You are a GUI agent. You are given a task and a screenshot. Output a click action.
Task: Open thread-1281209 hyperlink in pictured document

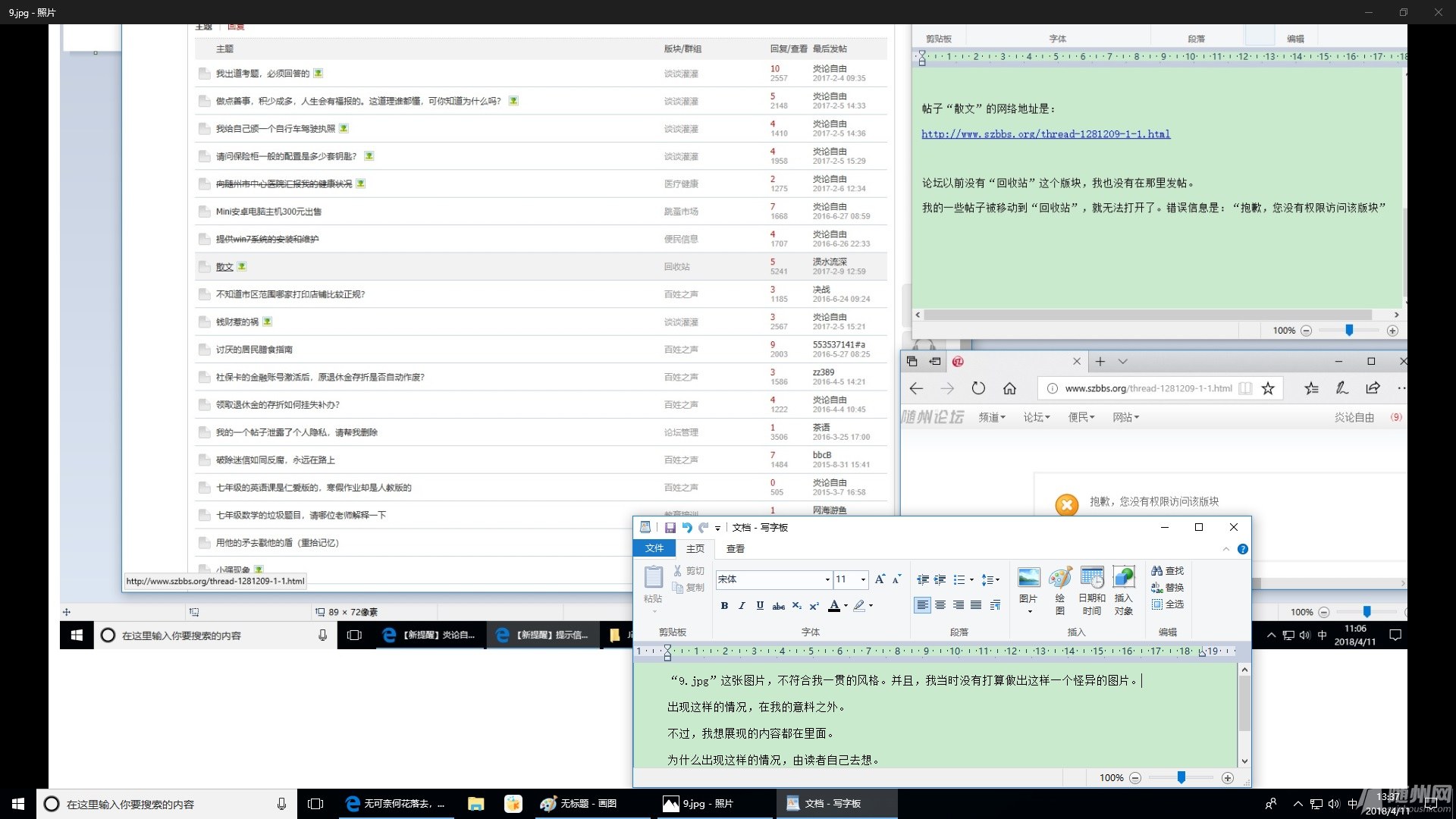(x=1046, y=134)
